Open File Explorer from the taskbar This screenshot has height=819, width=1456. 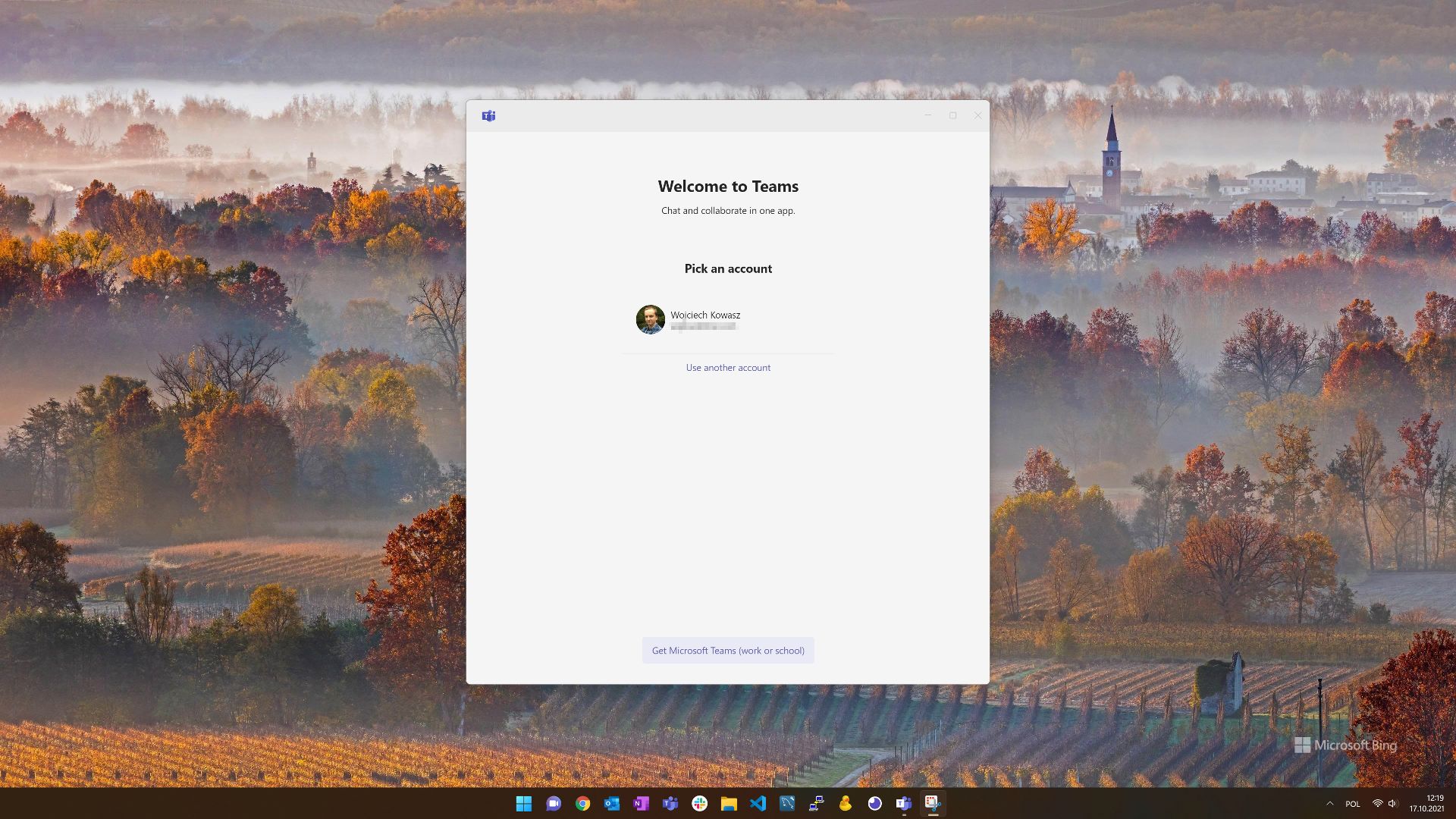tap(729, 804)
